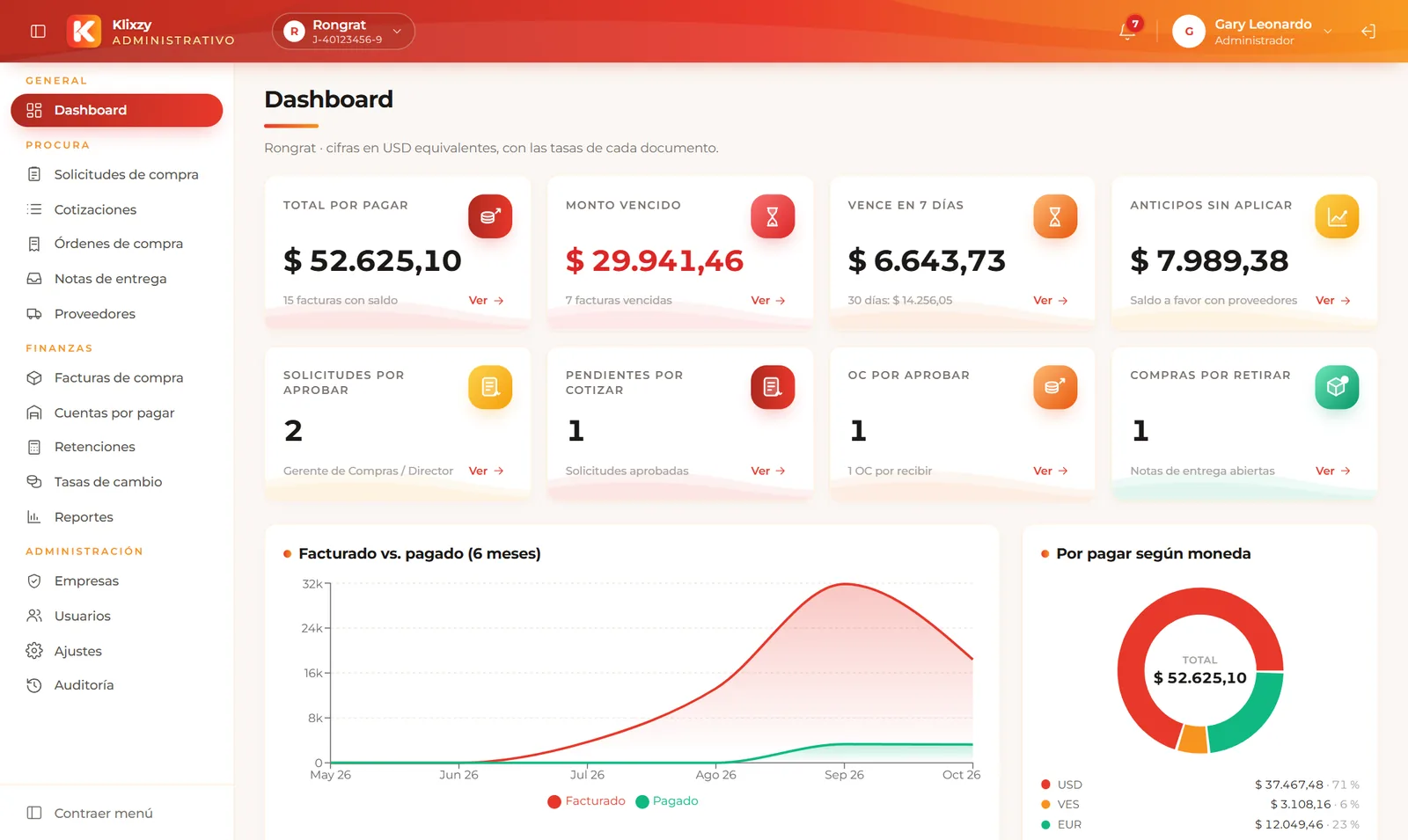Click the Anticipos sin aplicar chart icon
Screen dimensions: 1408x840
(x=1337, y=216)
